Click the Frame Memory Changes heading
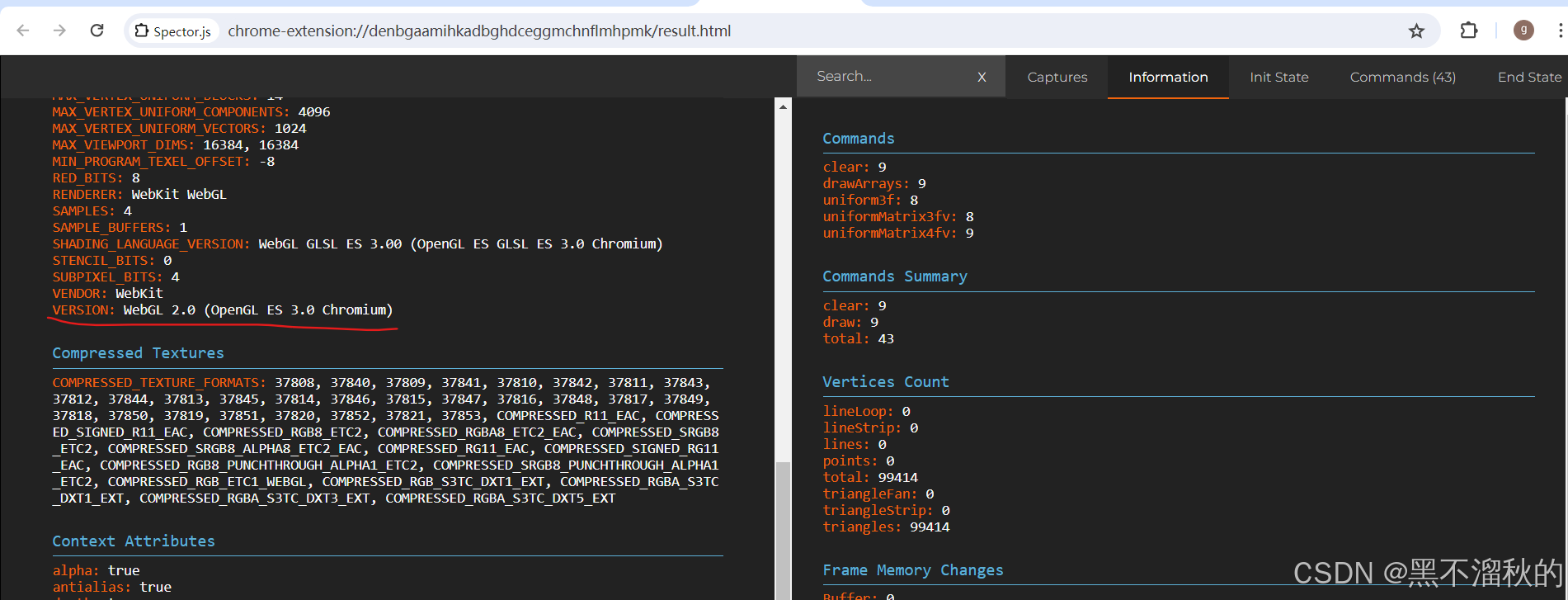Viewport: 1568px width, 600px height. 913,570
